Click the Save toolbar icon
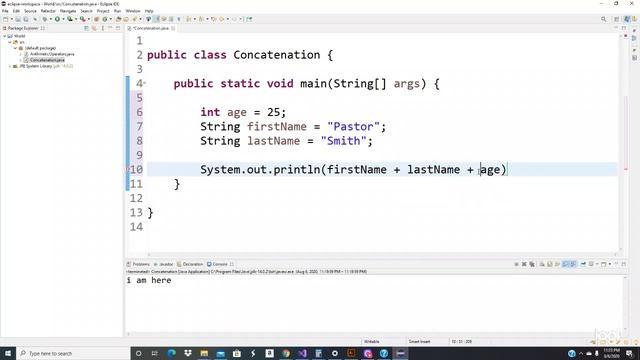640x360 pixels. (18, 19)
